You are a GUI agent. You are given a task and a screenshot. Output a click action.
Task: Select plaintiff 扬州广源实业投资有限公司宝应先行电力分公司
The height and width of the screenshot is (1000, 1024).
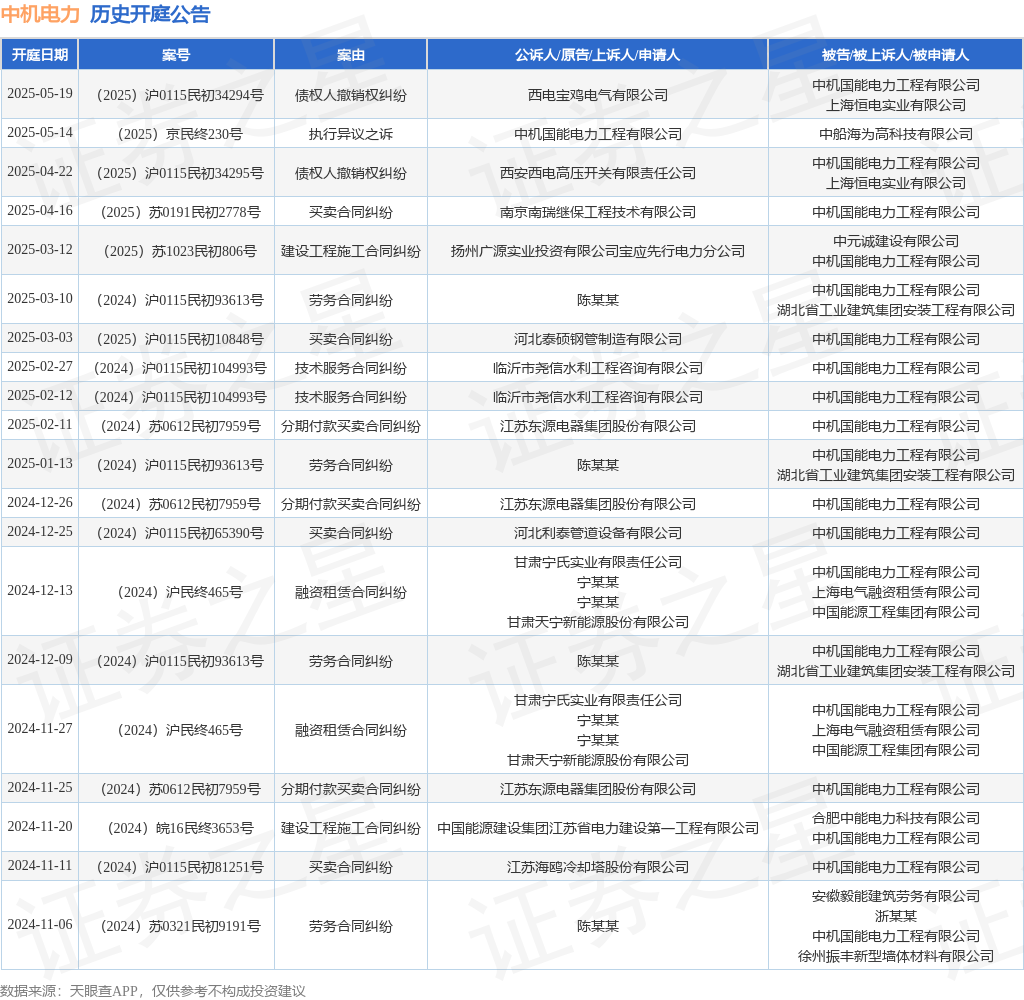click(598, 251)
